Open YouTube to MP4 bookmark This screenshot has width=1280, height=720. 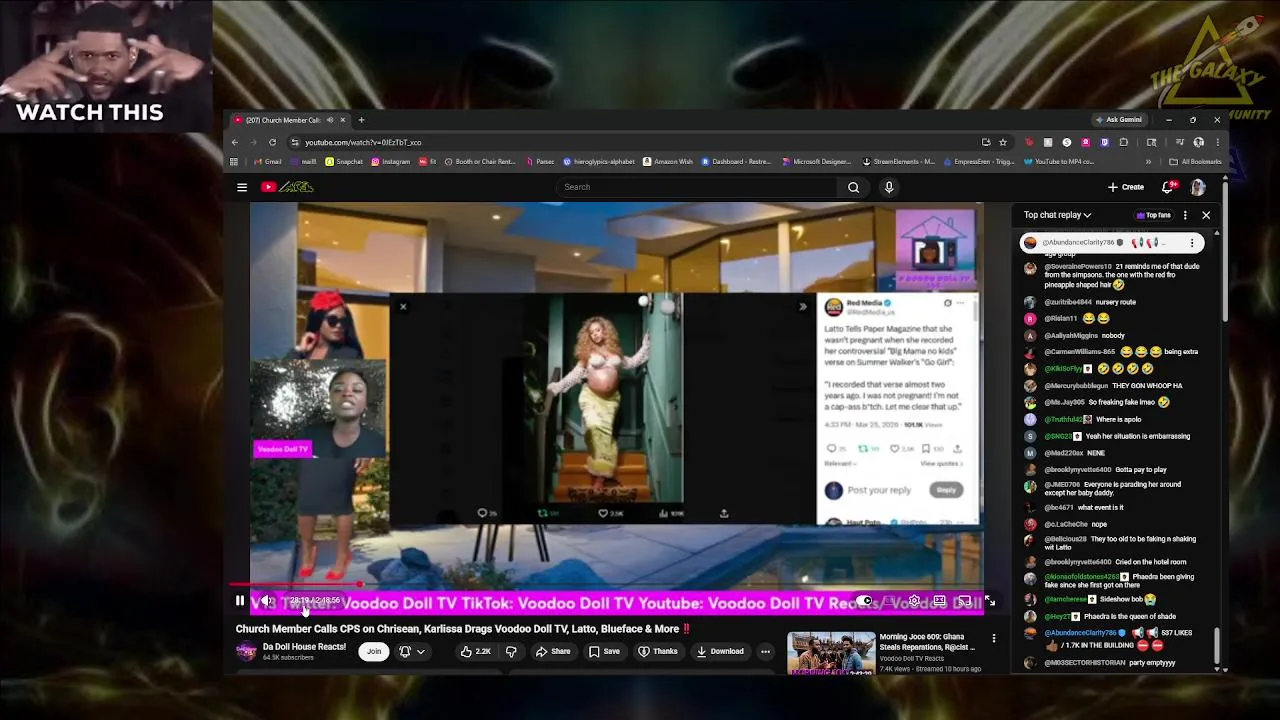coord(1060,162)
